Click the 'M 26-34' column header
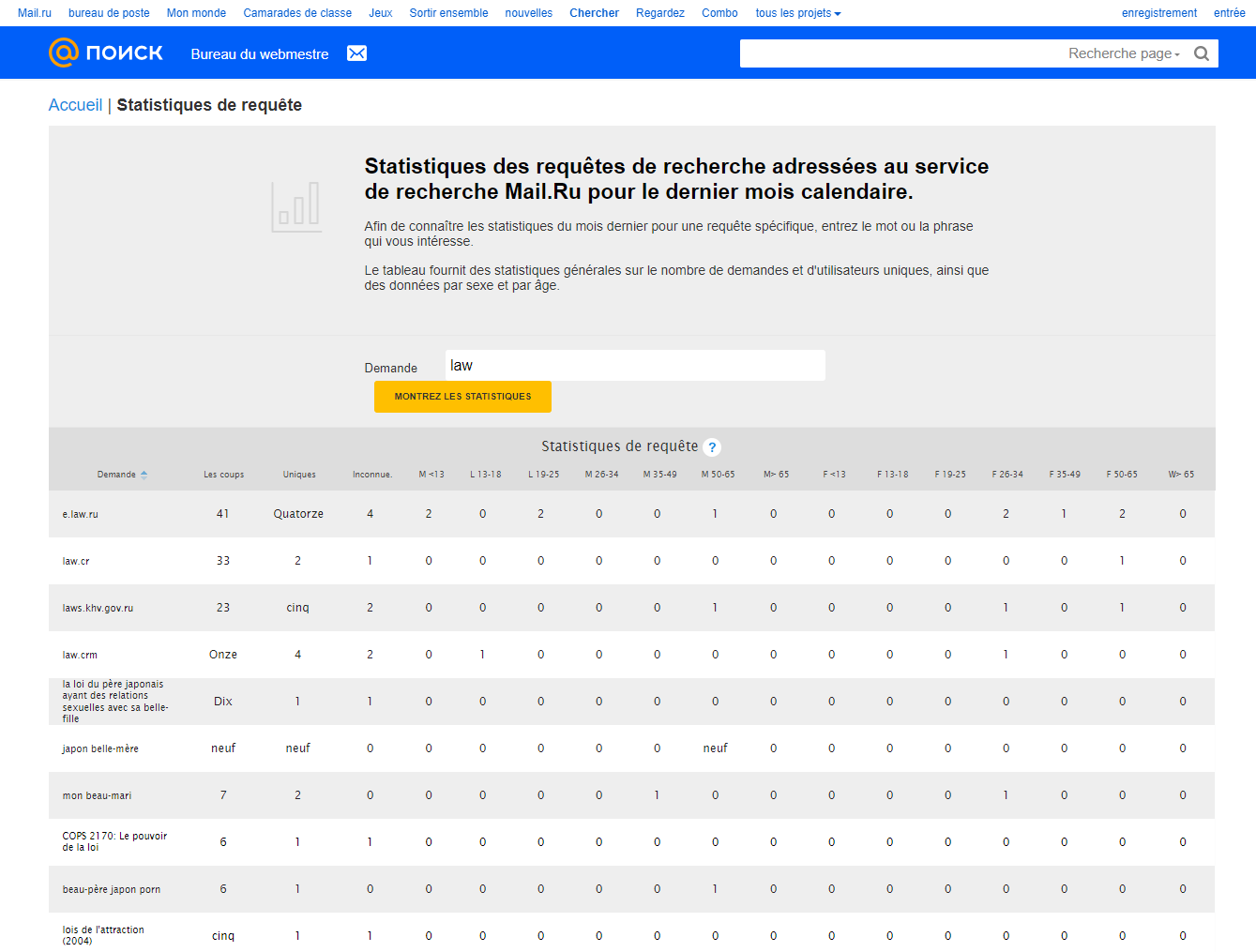This screenshot has width=1256, height=952. (x=602, y=475)
